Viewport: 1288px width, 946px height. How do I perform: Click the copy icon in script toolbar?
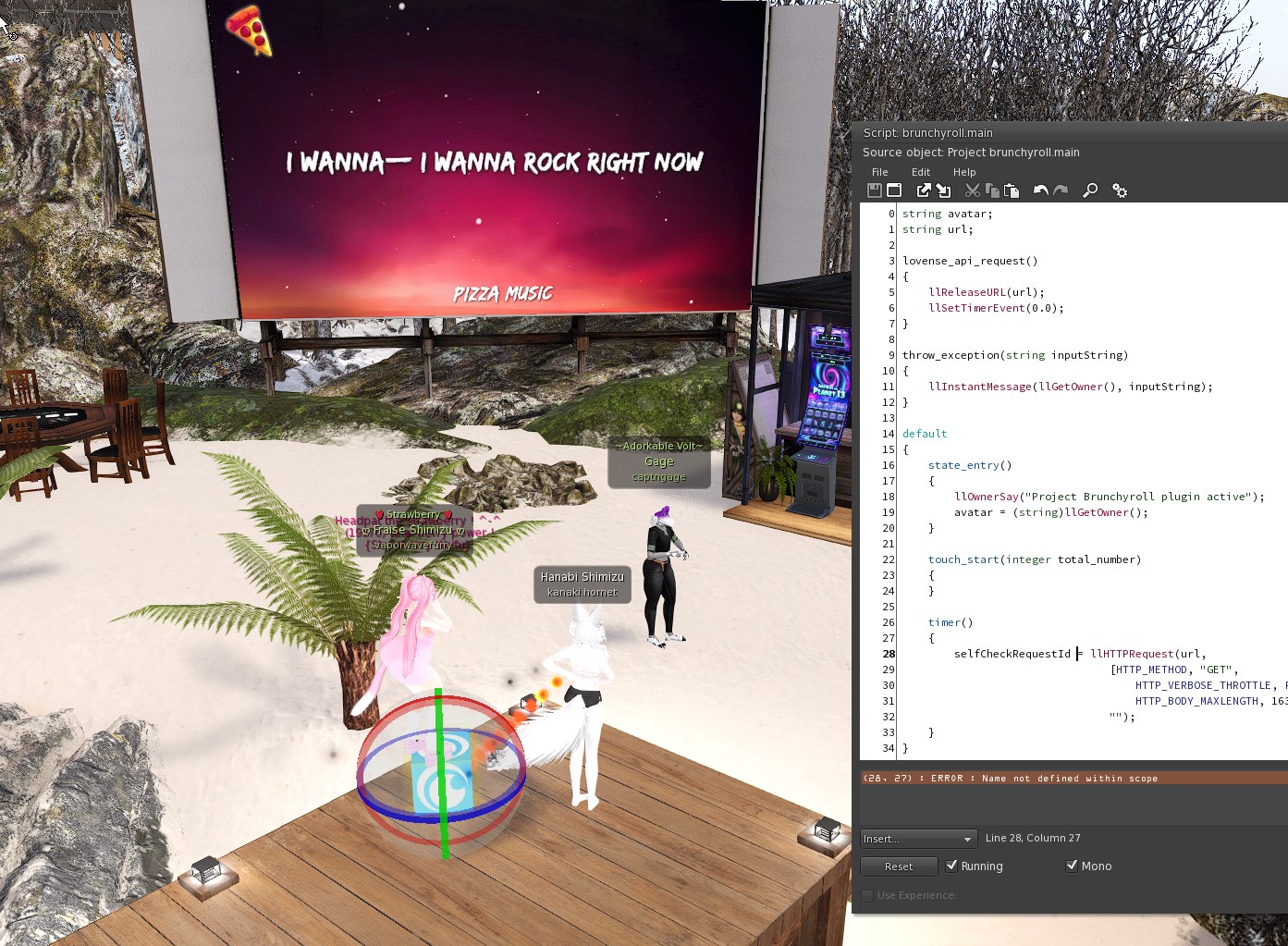coord(992,190)
